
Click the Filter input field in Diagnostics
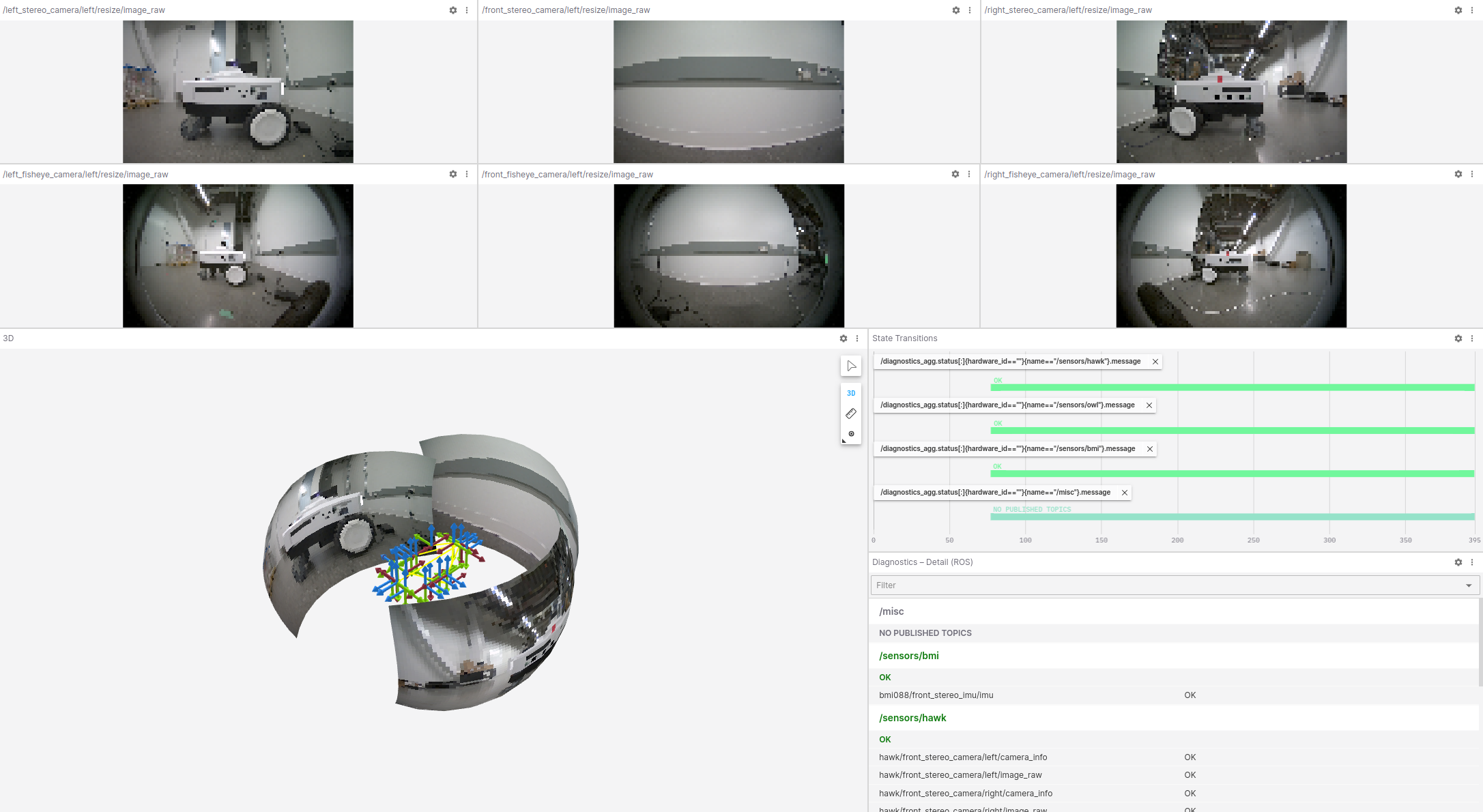(x=1160, y=585)
